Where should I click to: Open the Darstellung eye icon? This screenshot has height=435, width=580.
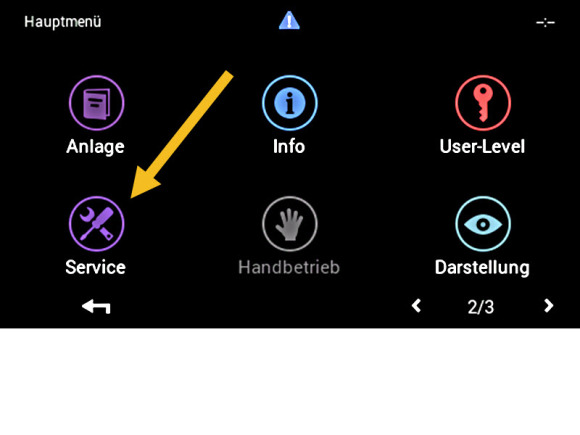(483, 224)
